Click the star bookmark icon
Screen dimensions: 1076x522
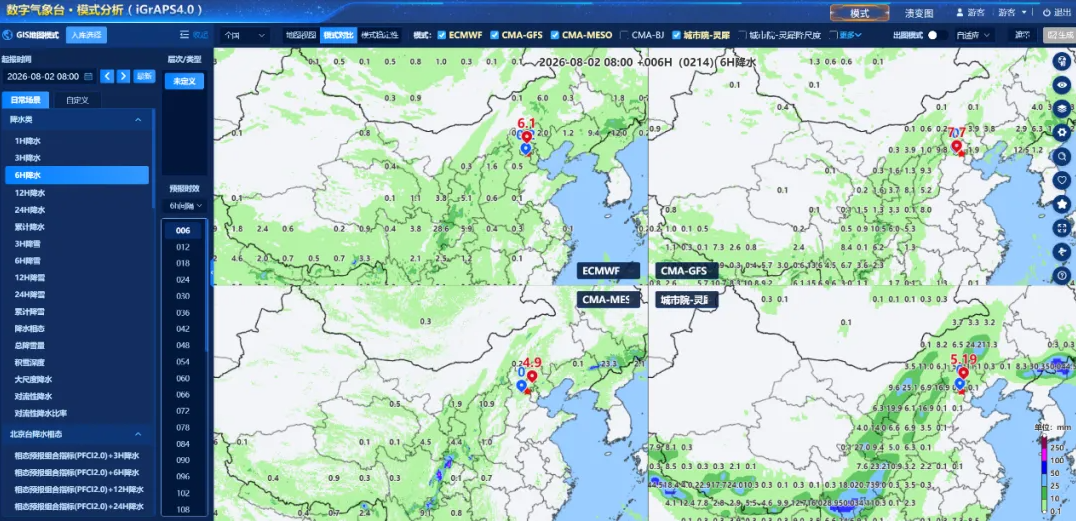(1062, 204)
